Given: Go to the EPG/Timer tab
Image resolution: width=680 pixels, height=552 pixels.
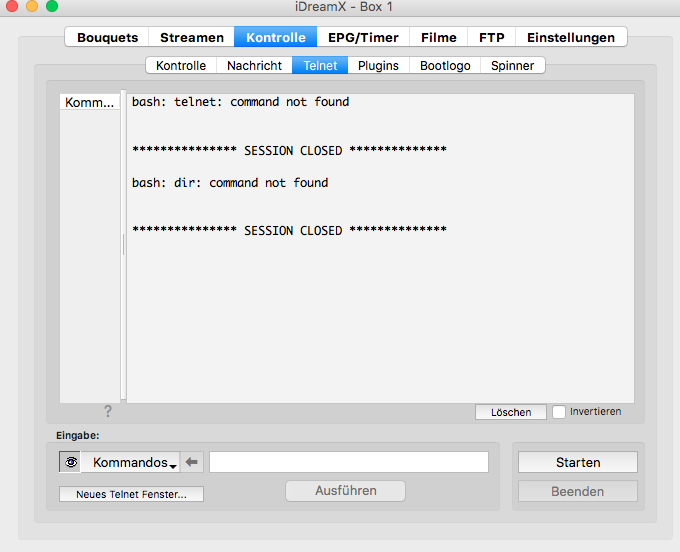Looking at the screenshot, I should click(x=363, y=37).
